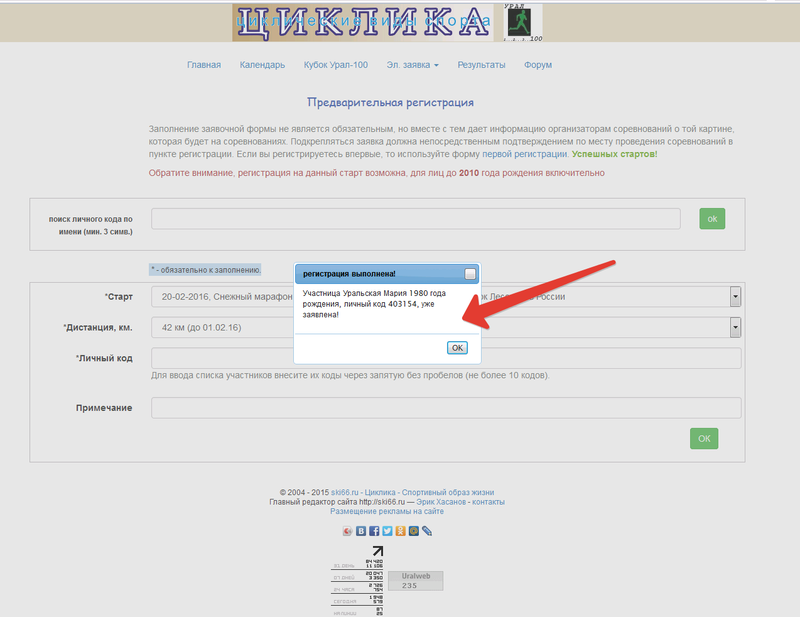Click the Циклика banner image
This screenshot has width=800, height=617.
click(x=364, y=22)
